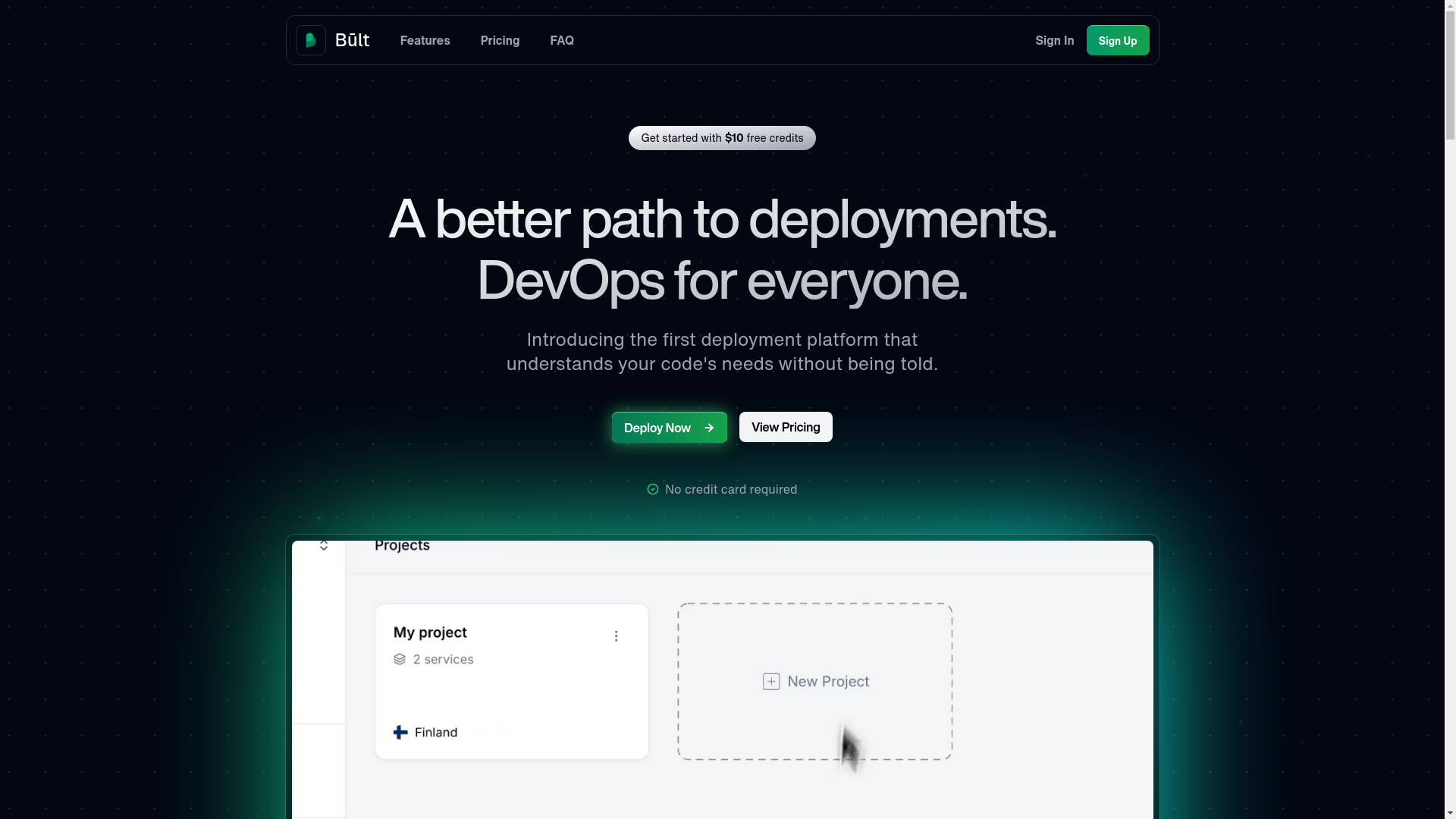Click the '2 services' text
Viewport: 1456px width, 819px height.
[443, 659]
